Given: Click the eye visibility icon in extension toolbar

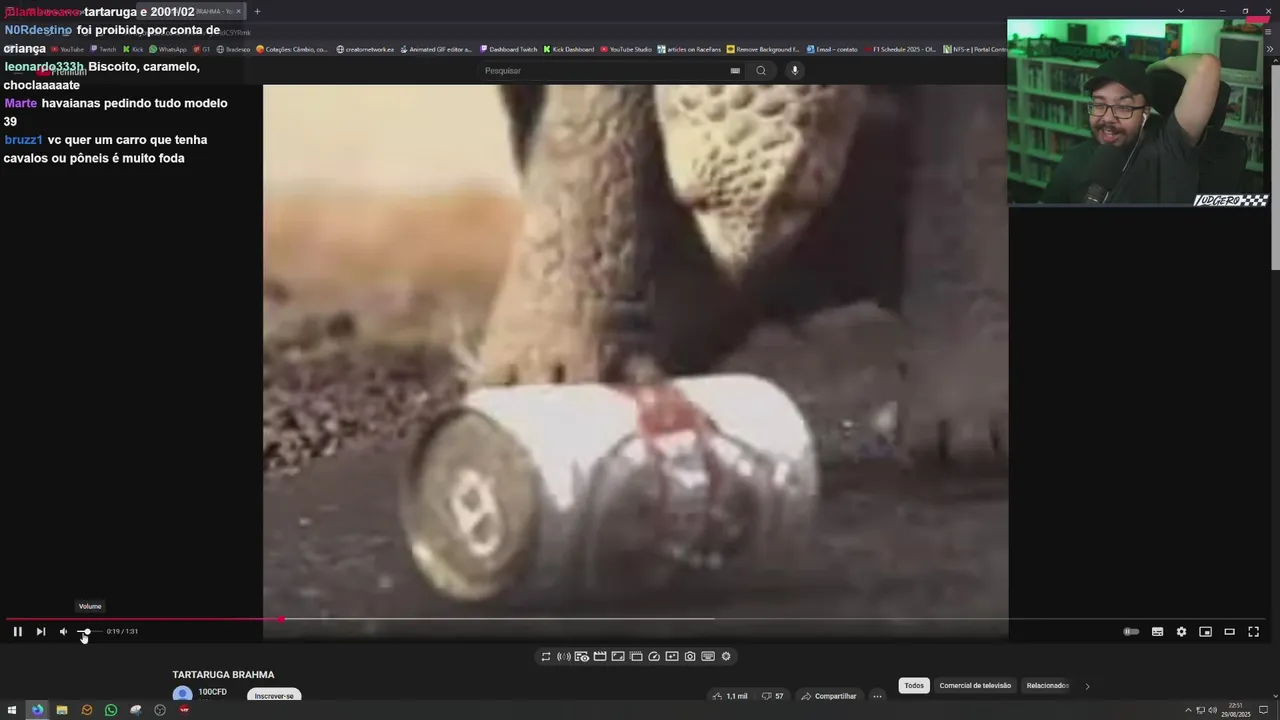Looking at the screenshot, I should point(582,656).
